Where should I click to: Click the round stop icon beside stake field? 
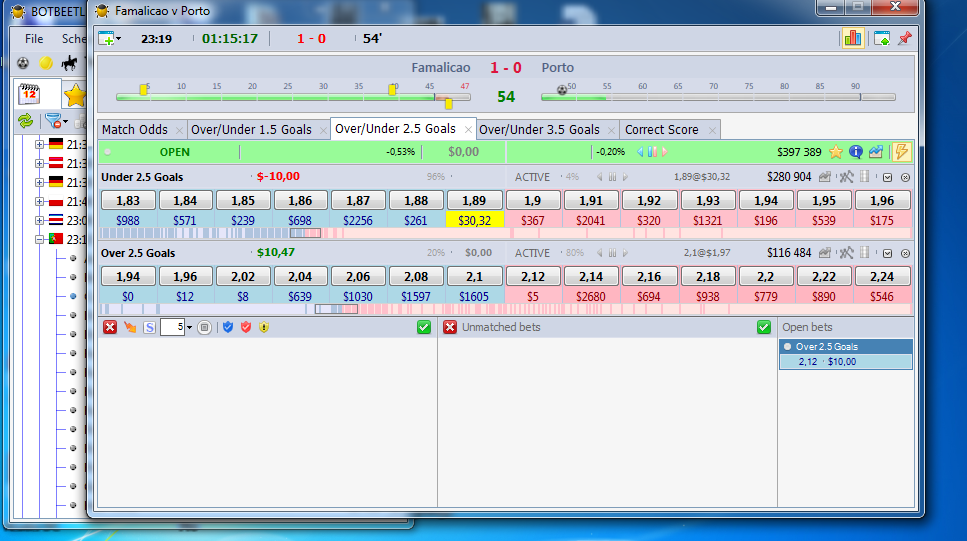205,328
